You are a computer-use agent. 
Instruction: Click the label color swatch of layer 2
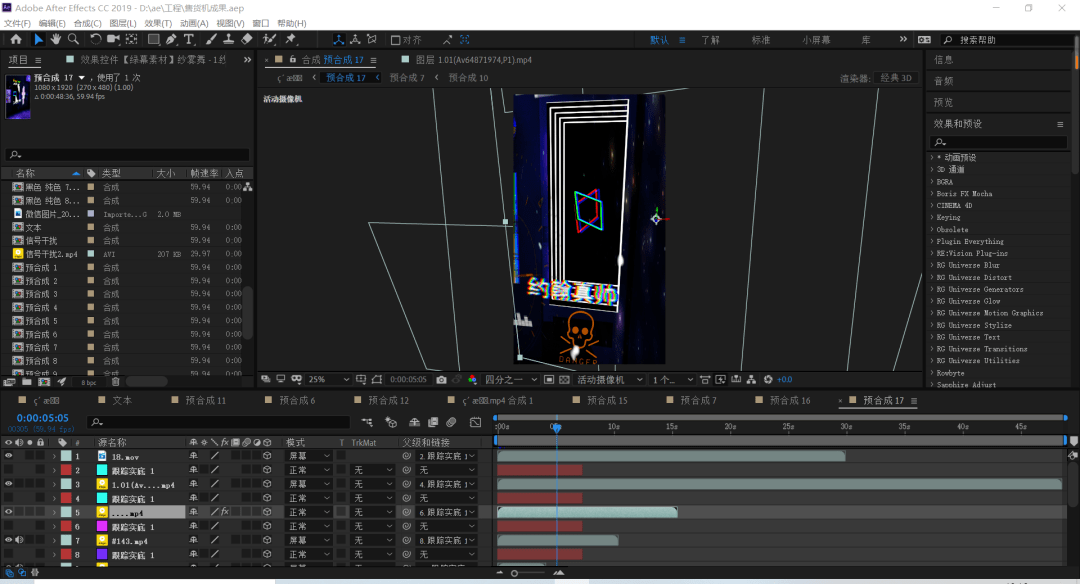(x=66, y=470)
